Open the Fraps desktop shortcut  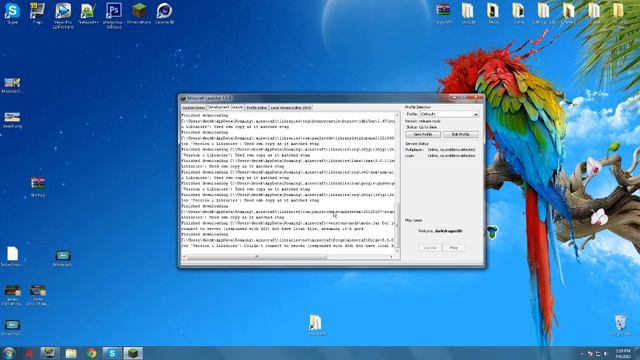pos(38,12)
